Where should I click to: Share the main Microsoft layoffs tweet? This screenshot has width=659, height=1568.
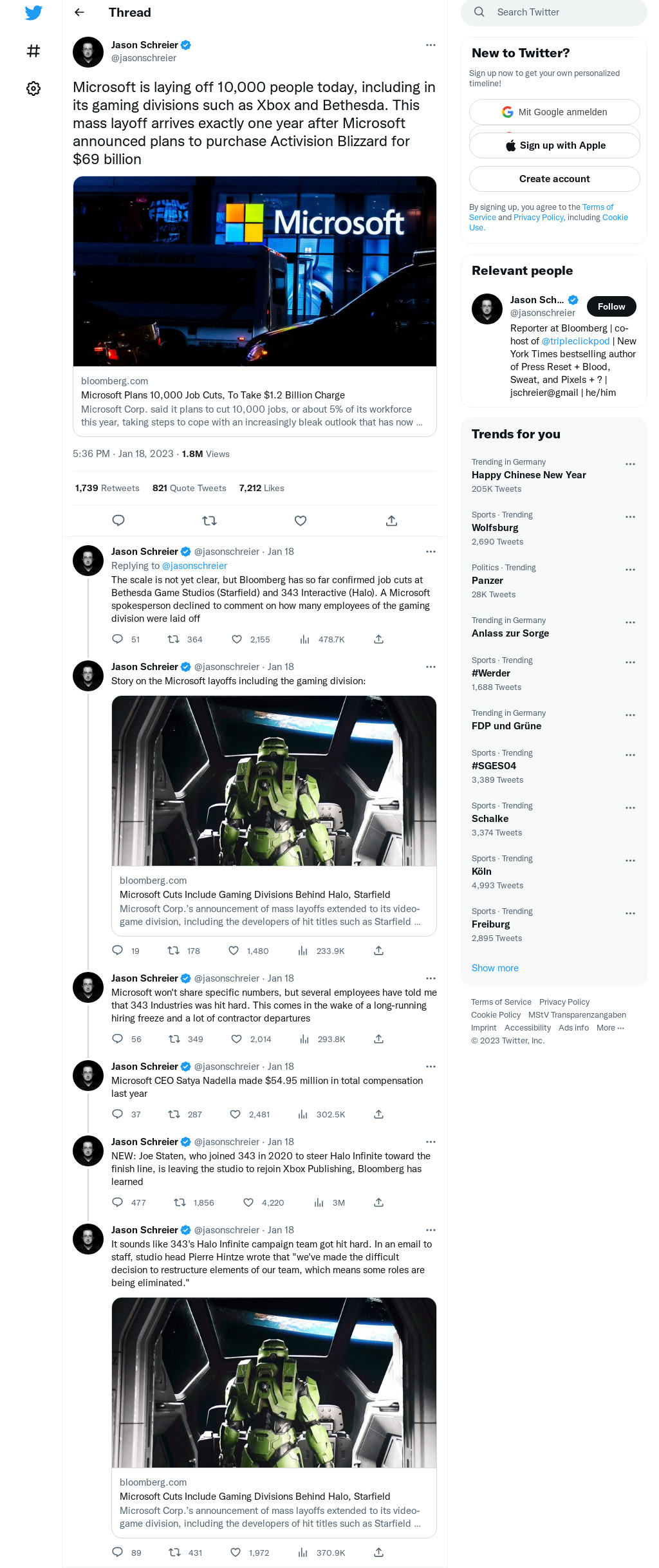coord(391,521)
